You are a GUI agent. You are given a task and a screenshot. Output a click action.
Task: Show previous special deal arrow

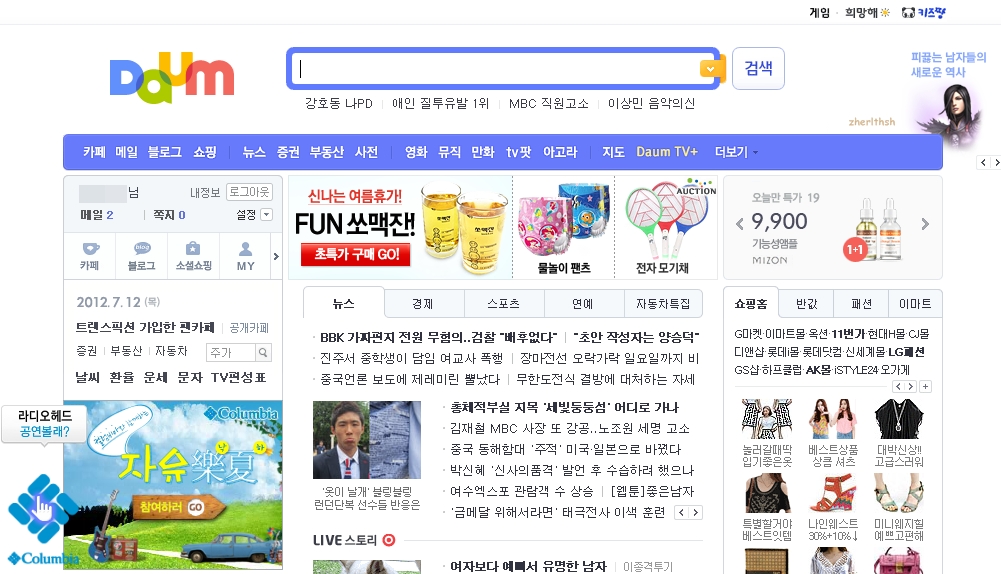coord(739,224)
